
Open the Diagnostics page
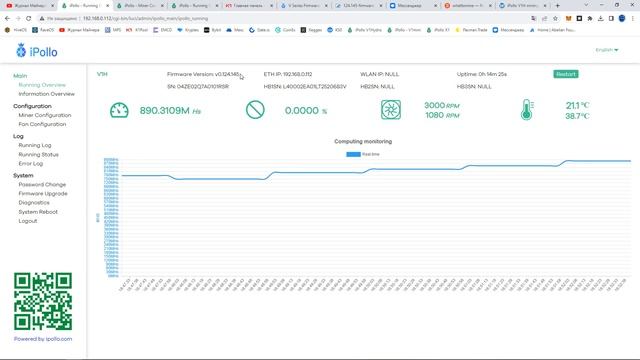(x=34, y=202)
